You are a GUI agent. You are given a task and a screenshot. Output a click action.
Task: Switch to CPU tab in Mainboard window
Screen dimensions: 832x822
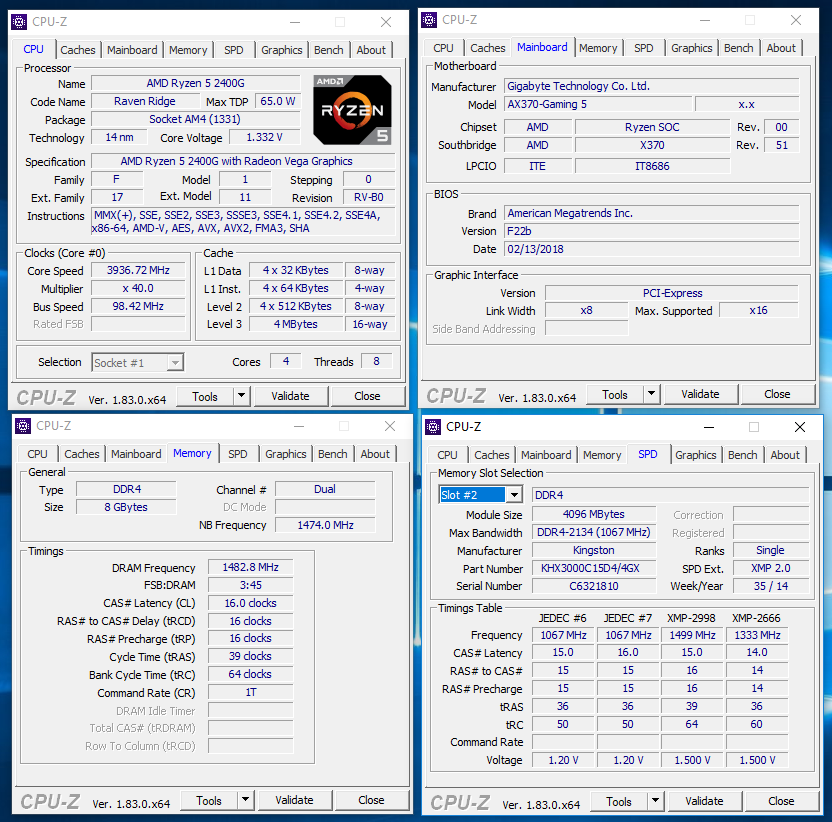[443, 48]
